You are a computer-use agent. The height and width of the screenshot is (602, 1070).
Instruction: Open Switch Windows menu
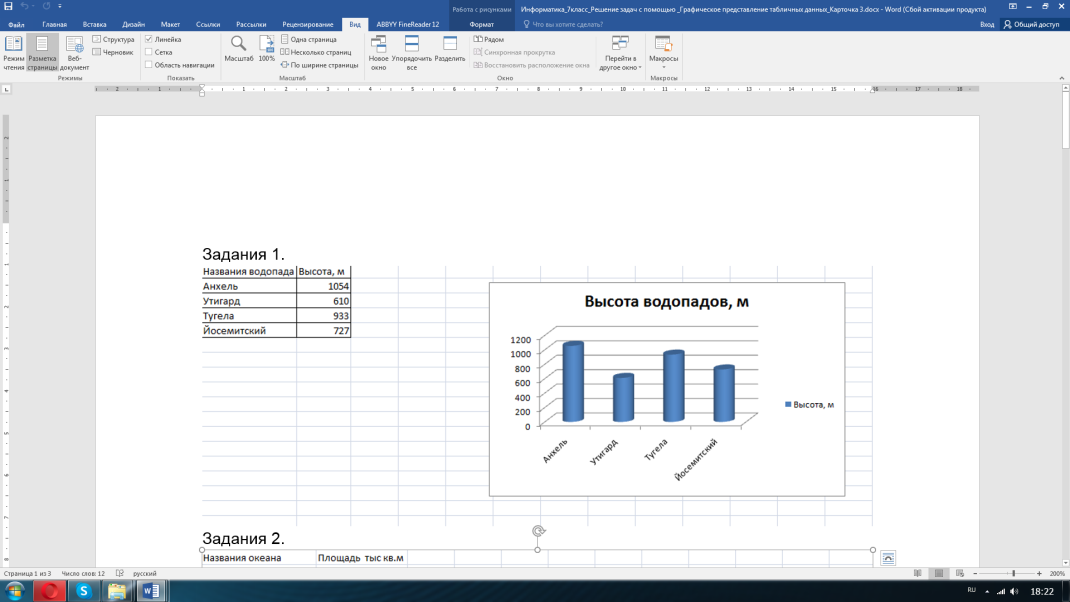pos(620,53)
